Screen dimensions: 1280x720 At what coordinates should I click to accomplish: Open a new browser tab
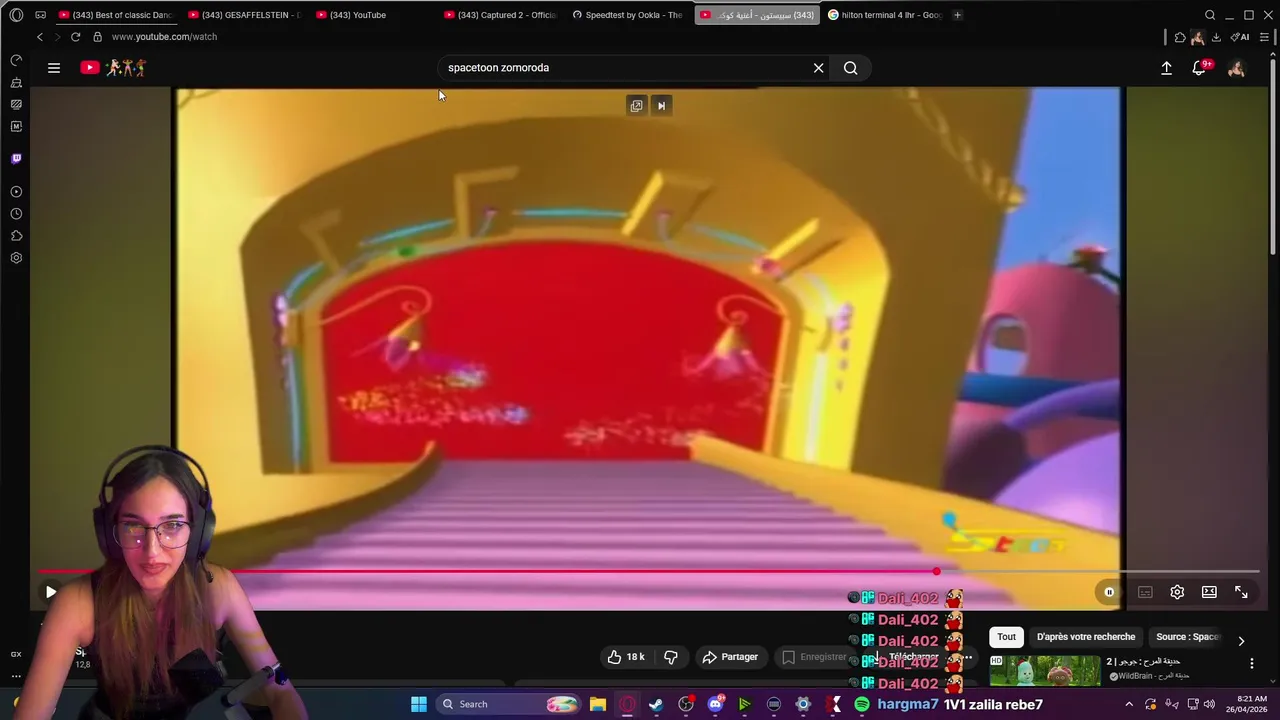957,15
